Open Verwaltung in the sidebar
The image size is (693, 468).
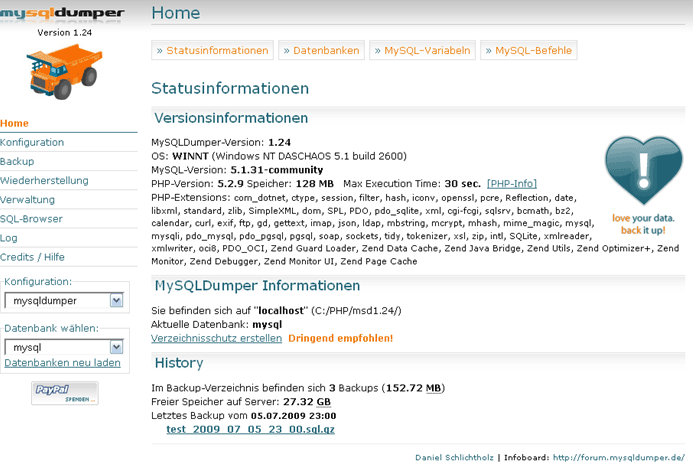[x=27, y=200]
